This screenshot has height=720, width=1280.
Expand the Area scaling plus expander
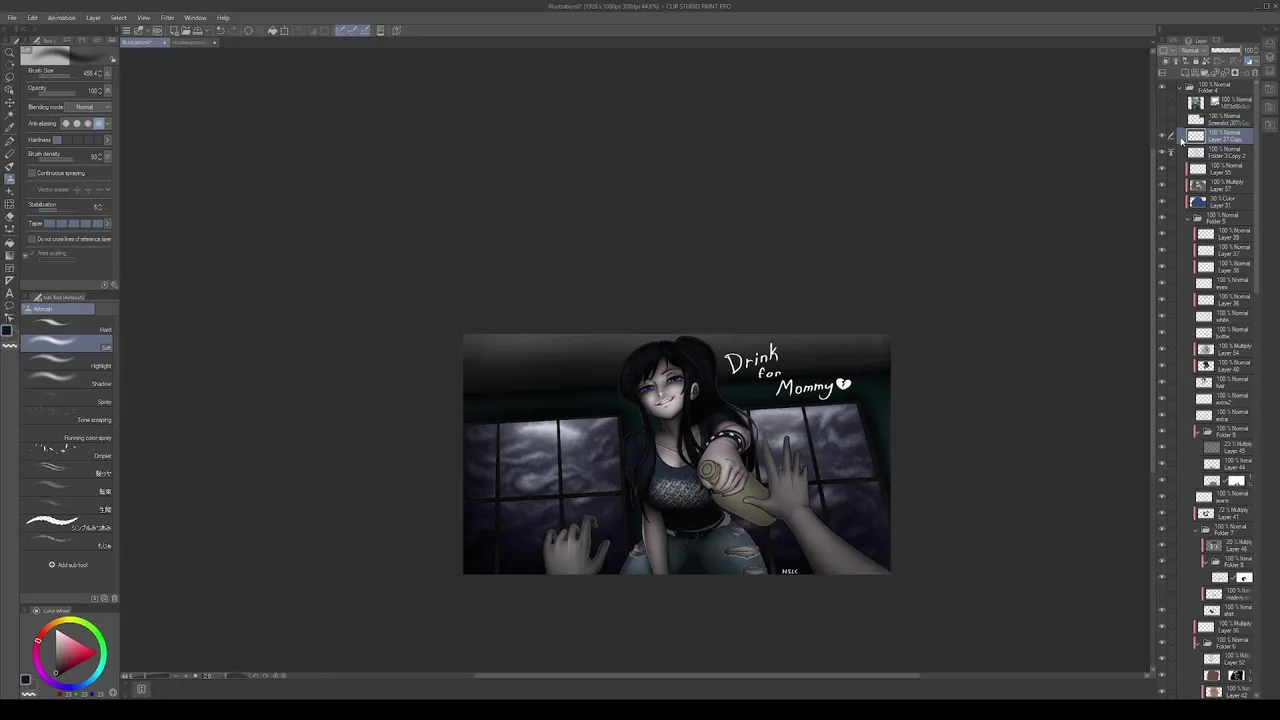point(25,255)
